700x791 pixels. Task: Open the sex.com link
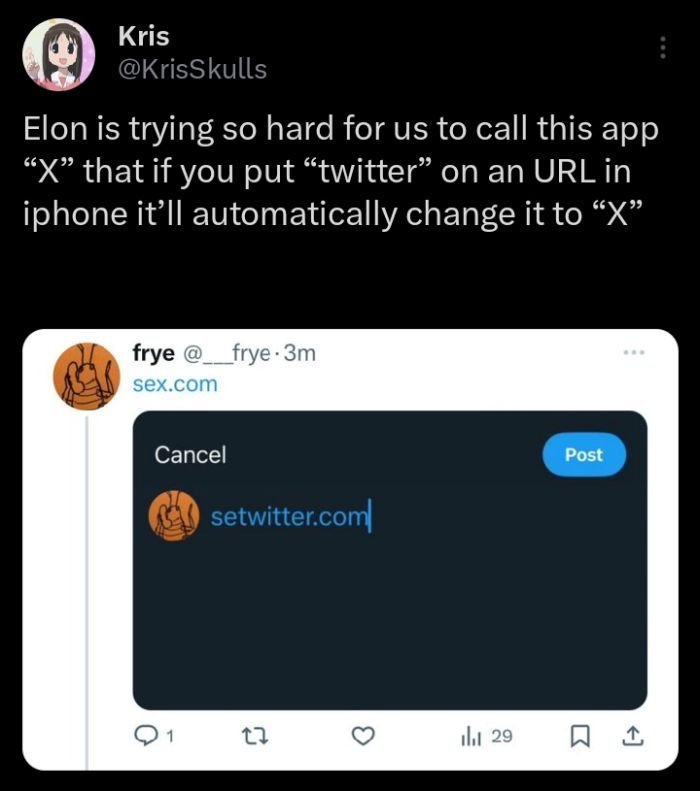[x=174, y=383]
